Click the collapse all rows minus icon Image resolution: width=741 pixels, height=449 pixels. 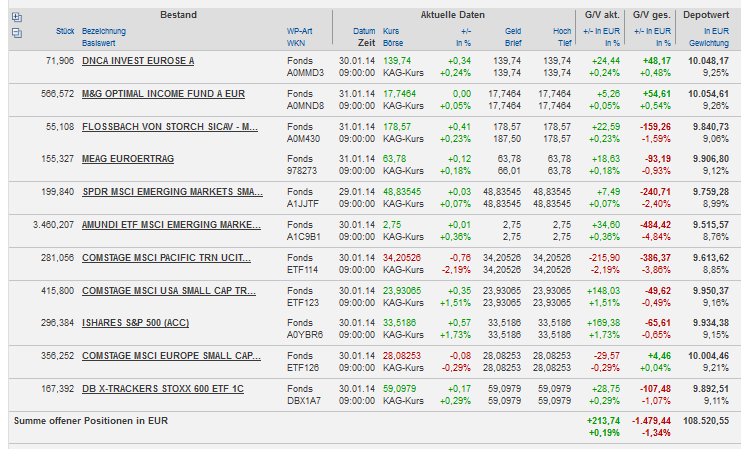click(15, 33)
